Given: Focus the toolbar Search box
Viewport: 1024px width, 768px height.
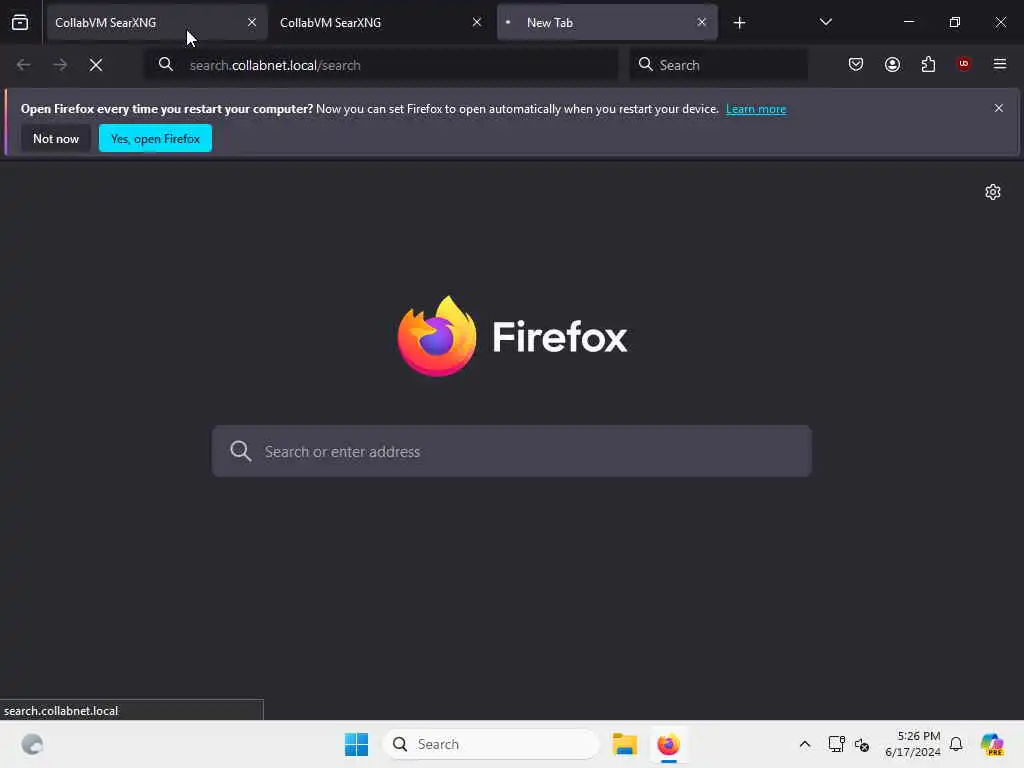Looking at the screenshot, I should (x=718, y=65).
